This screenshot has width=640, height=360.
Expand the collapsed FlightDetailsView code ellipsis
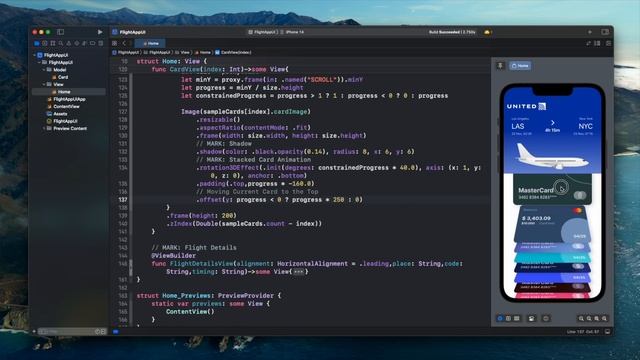pos(298,272)
